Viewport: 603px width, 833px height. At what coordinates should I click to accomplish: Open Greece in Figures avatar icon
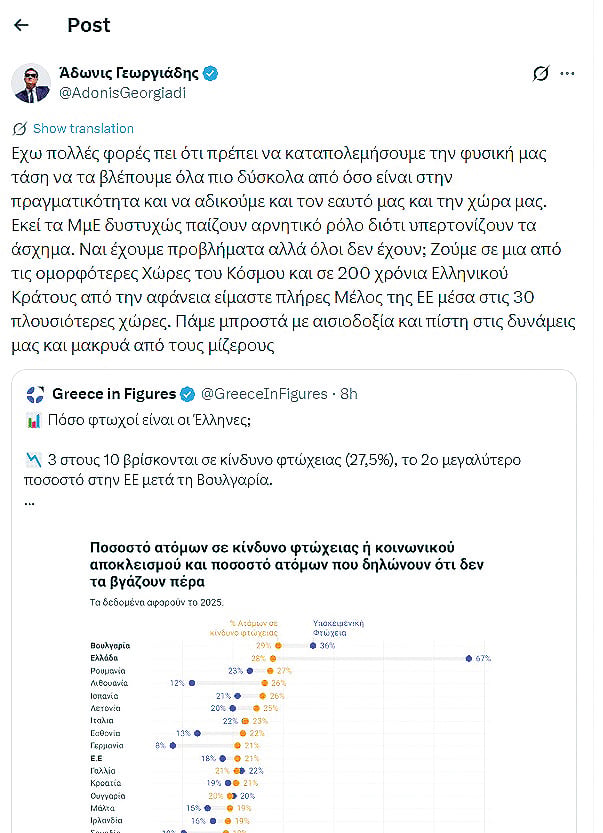tap(36, 394)
